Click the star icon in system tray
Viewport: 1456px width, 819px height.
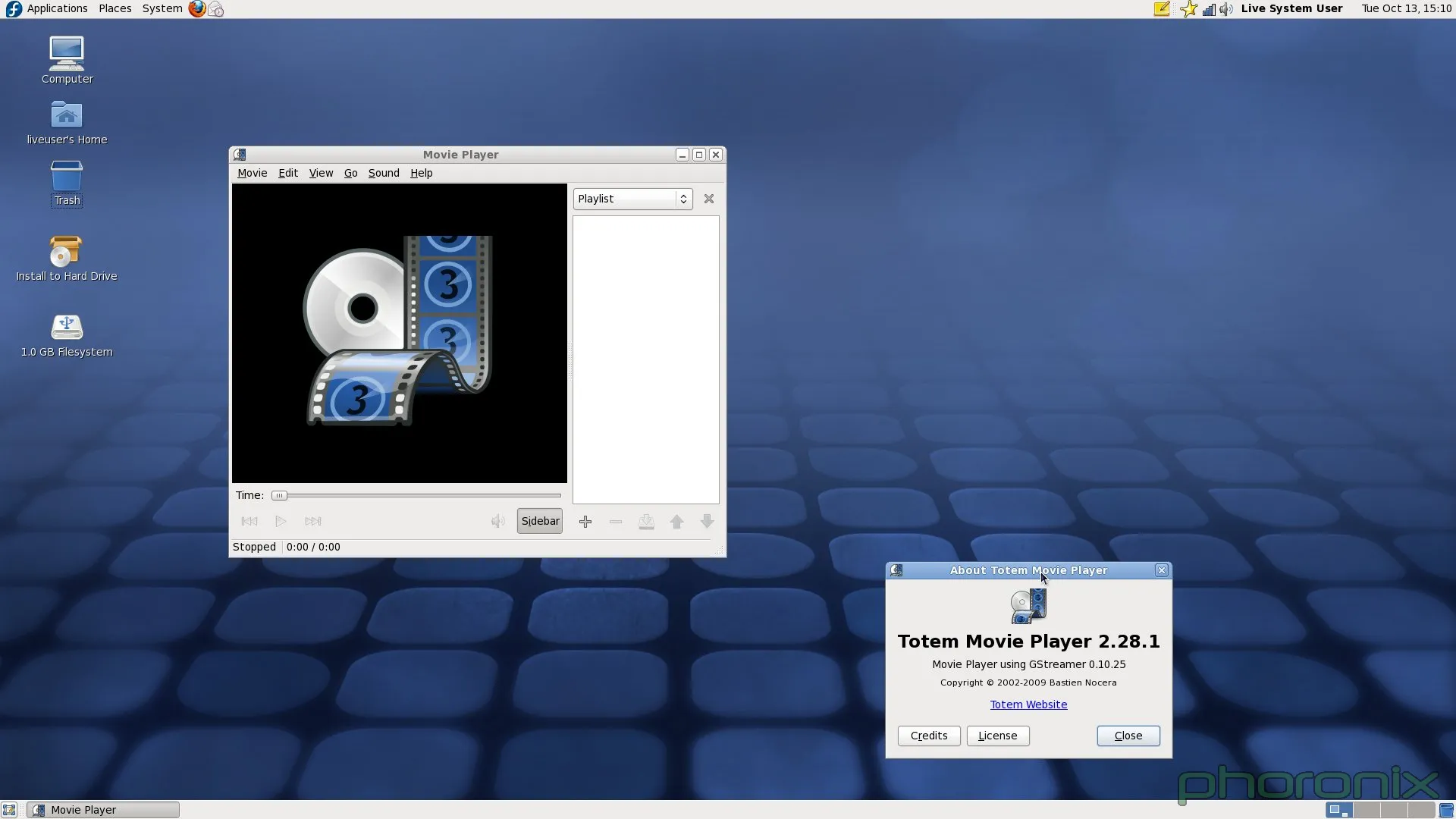(1188, 9)
